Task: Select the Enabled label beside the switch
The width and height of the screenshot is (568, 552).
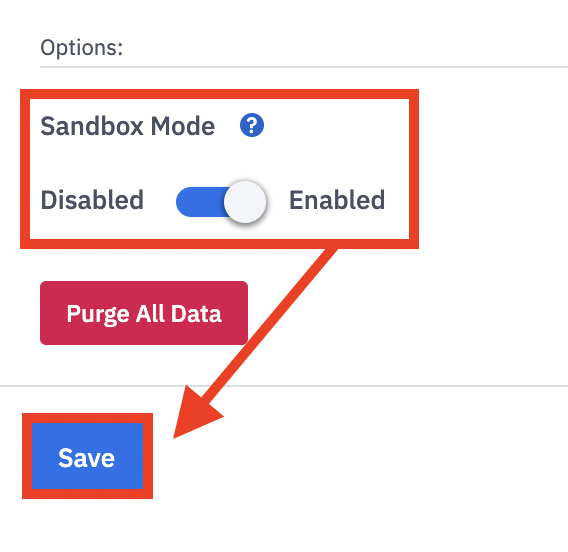Action: click(x=337, y=200)
